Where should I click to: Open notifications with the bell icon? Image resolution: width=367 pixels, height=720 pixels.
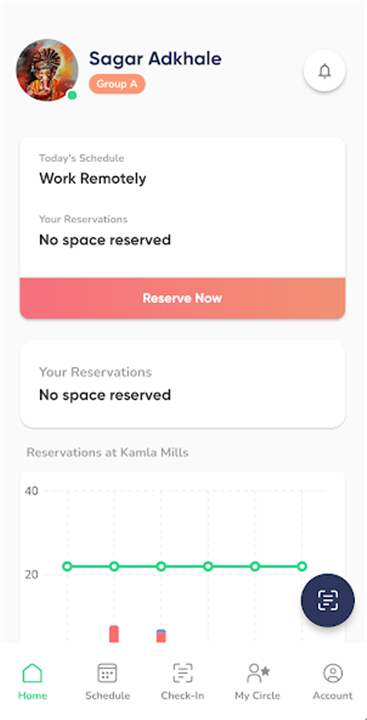324,71
